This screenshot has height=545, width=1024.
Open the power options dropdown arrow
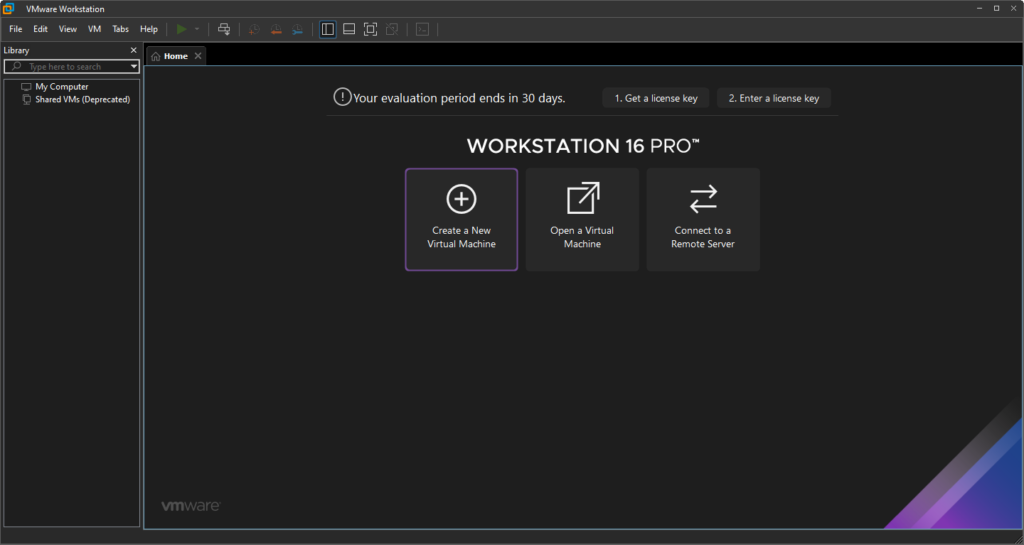tap(197, 29)
